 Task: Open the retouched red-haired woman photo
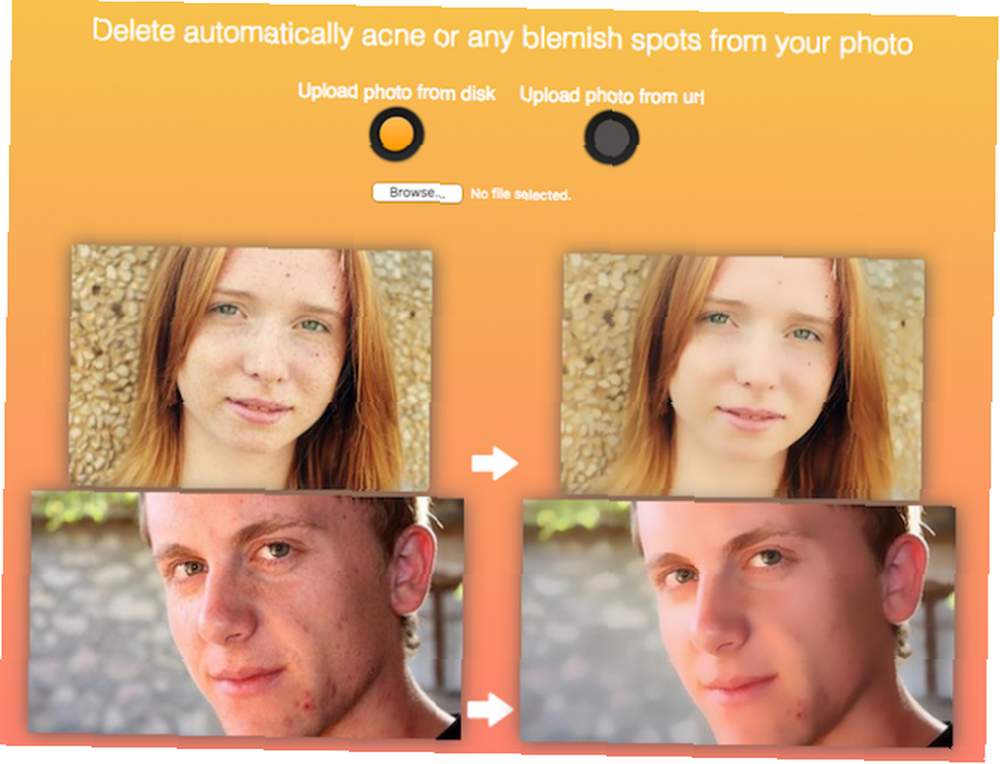point(742,377)
